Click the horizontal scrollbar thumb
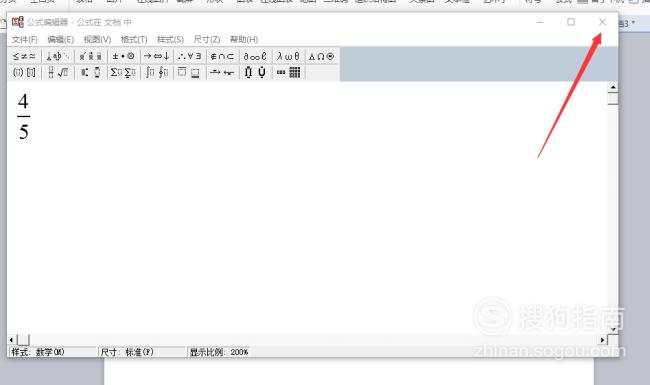The image size is (650, 385). click(x=23, y=340)
